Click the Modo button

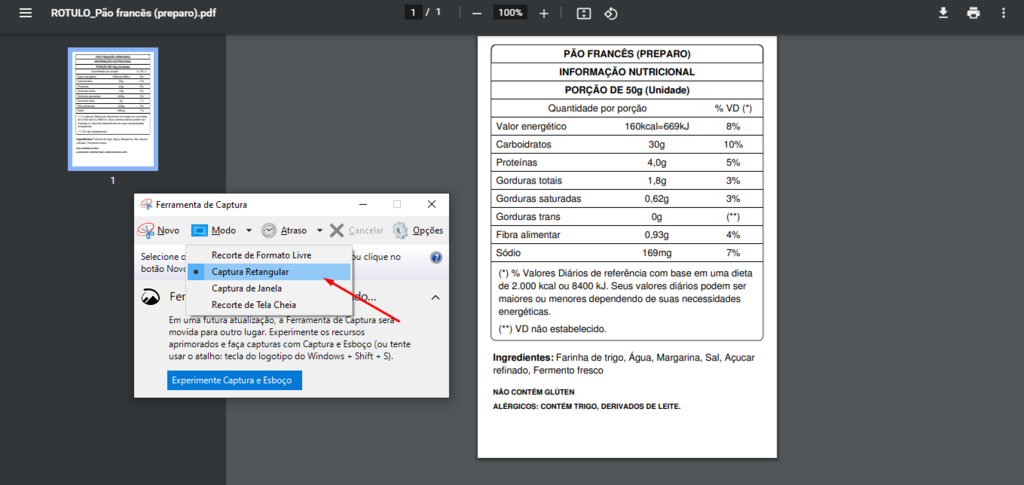tap(215, 230)
